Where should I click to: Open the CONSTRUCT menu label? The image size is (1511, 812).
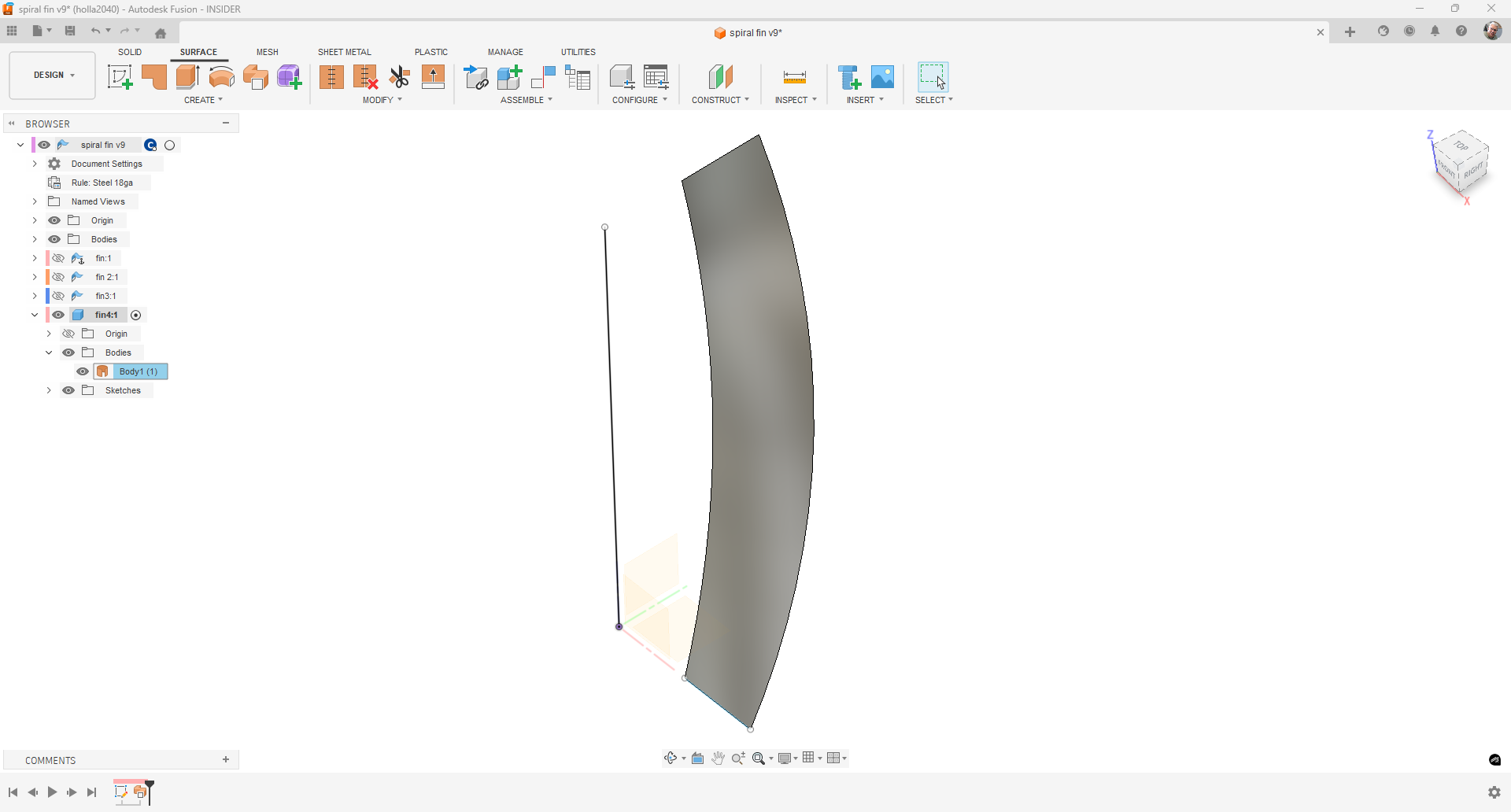[x=719, y=100]
